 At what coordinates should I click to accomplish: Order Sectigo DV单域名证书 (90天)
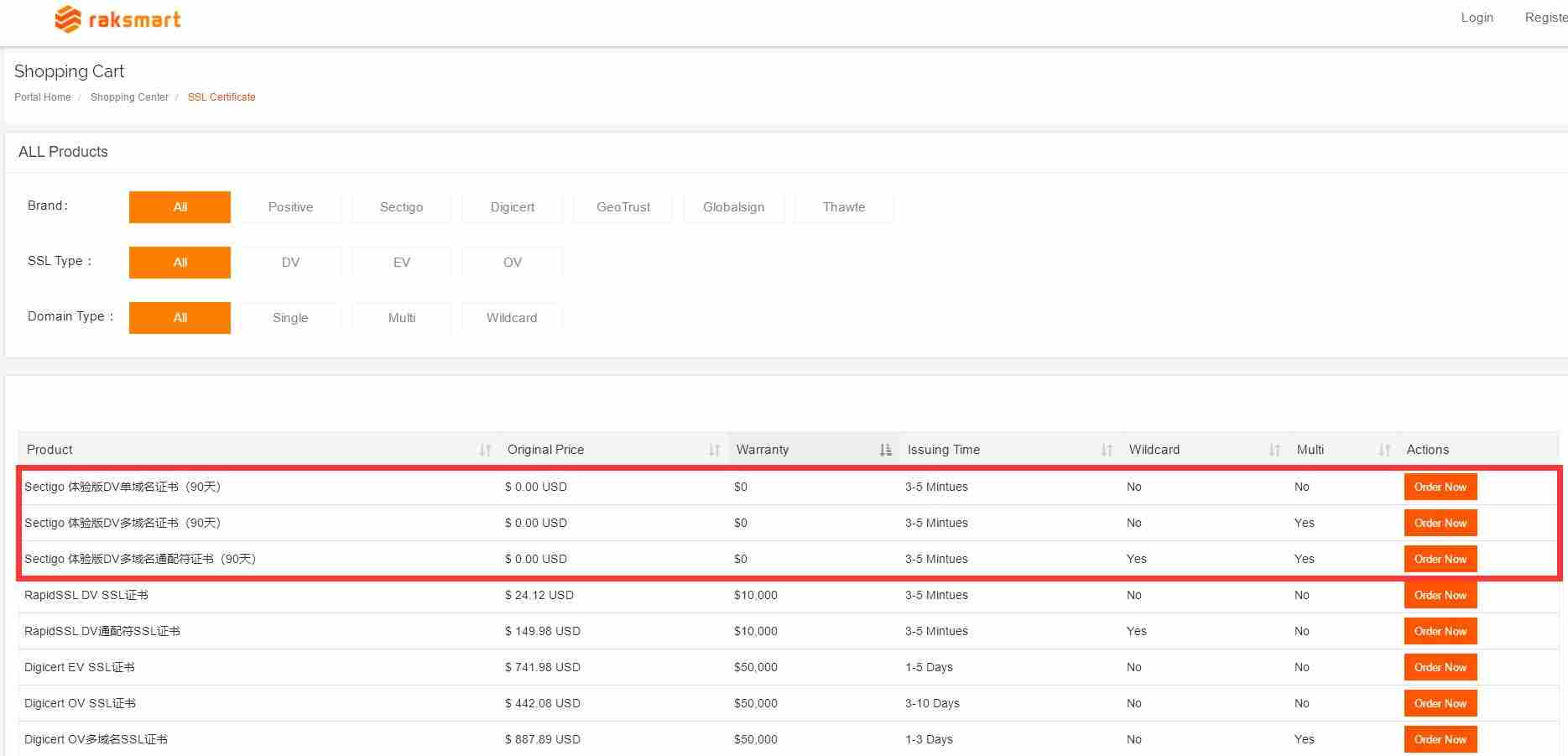[x=1440, y=487]
